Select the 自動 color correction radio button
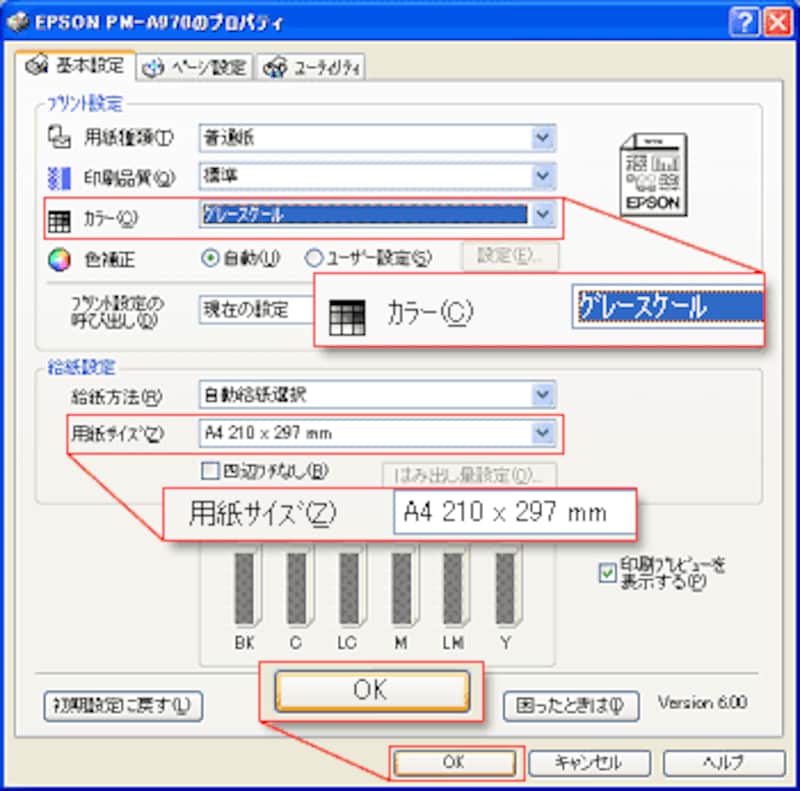 point(210,258)
